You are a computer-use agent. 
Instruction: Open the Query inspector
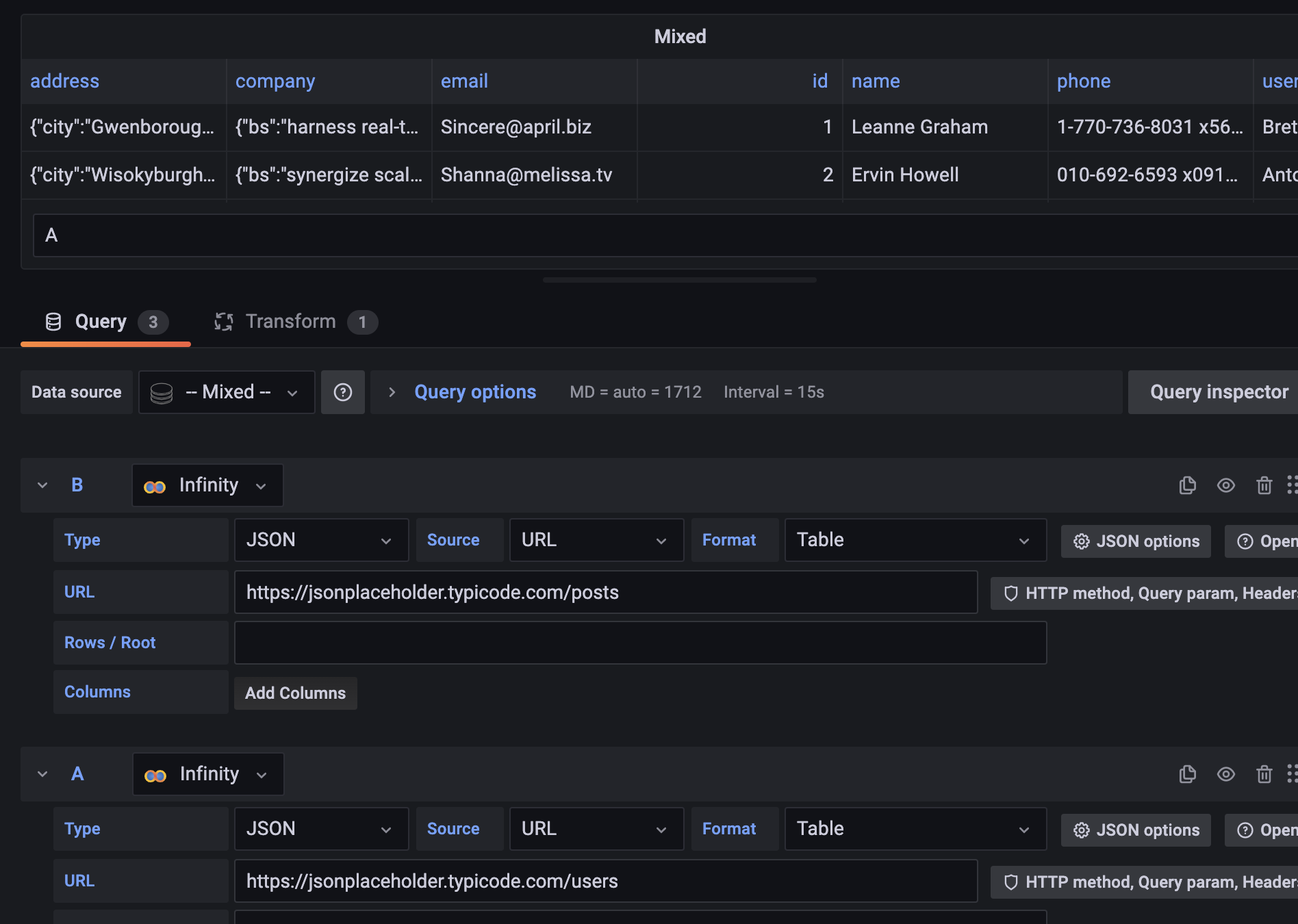pos(1219,392)
